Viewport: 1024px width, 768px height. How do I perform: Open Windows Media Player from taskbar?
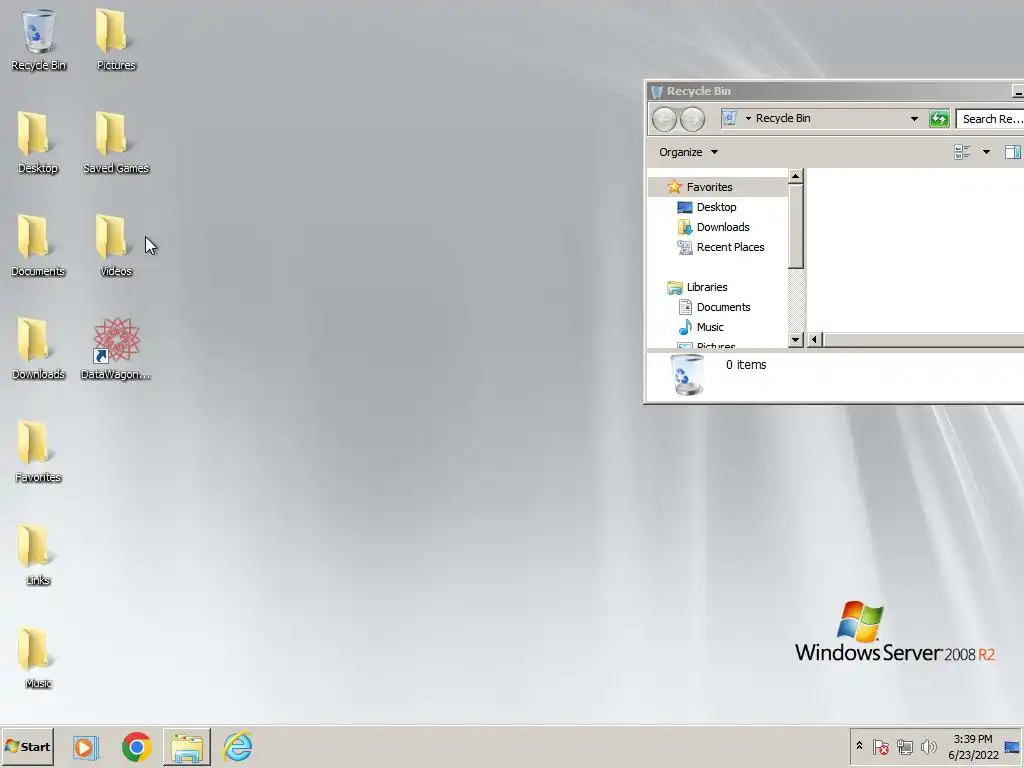coord(85,747)
